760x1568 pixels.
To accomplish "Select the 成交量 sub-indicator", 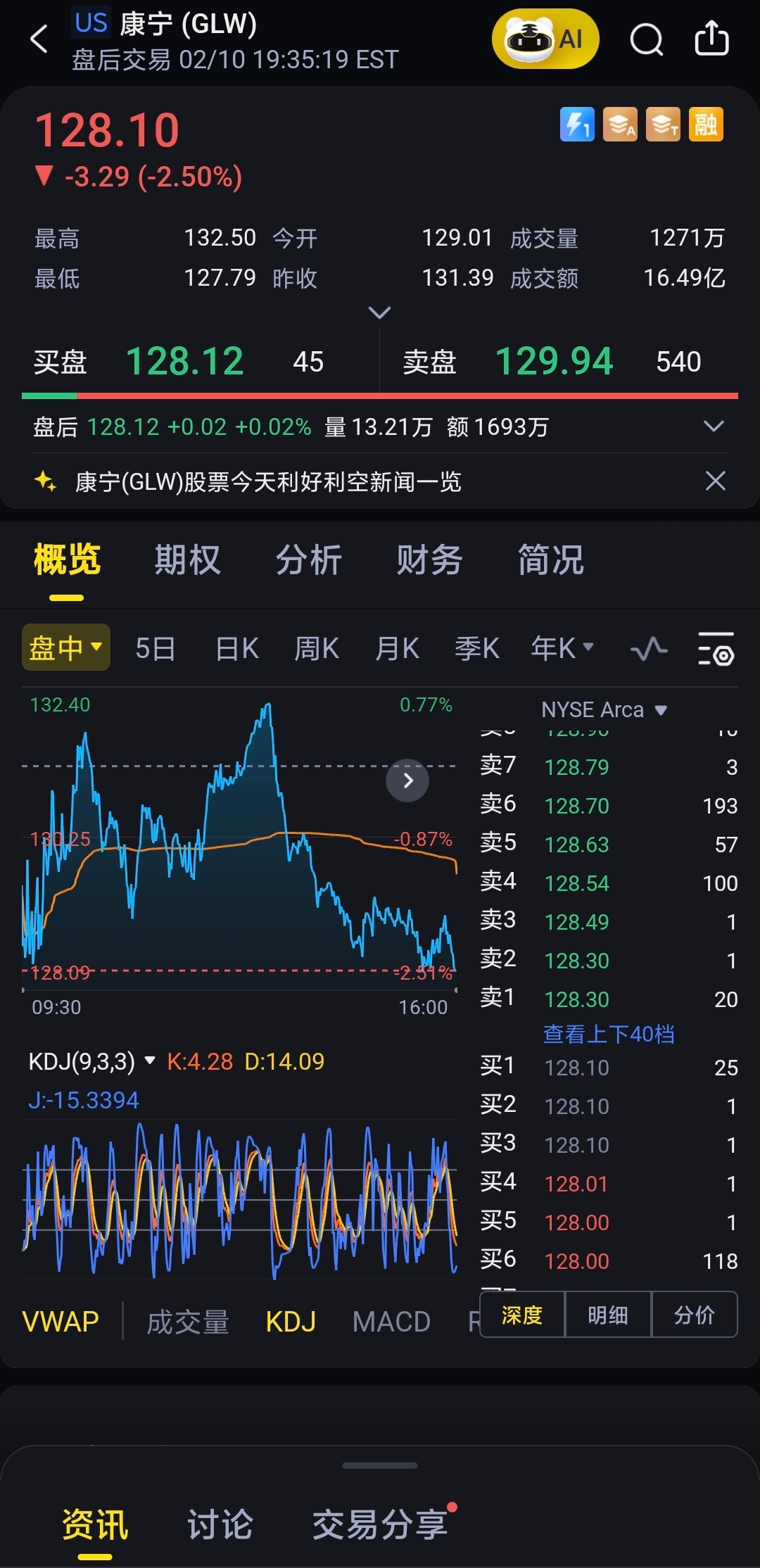I will click(x=188, y=1321).
